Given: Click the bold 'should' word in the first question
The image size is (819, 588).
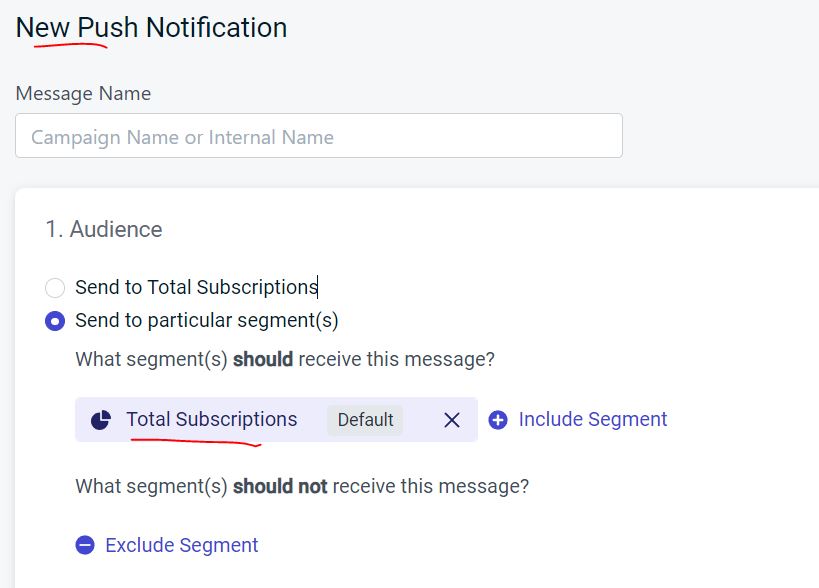Looking at the screenshot, I should pyautogui.click(x=263, y=359).
